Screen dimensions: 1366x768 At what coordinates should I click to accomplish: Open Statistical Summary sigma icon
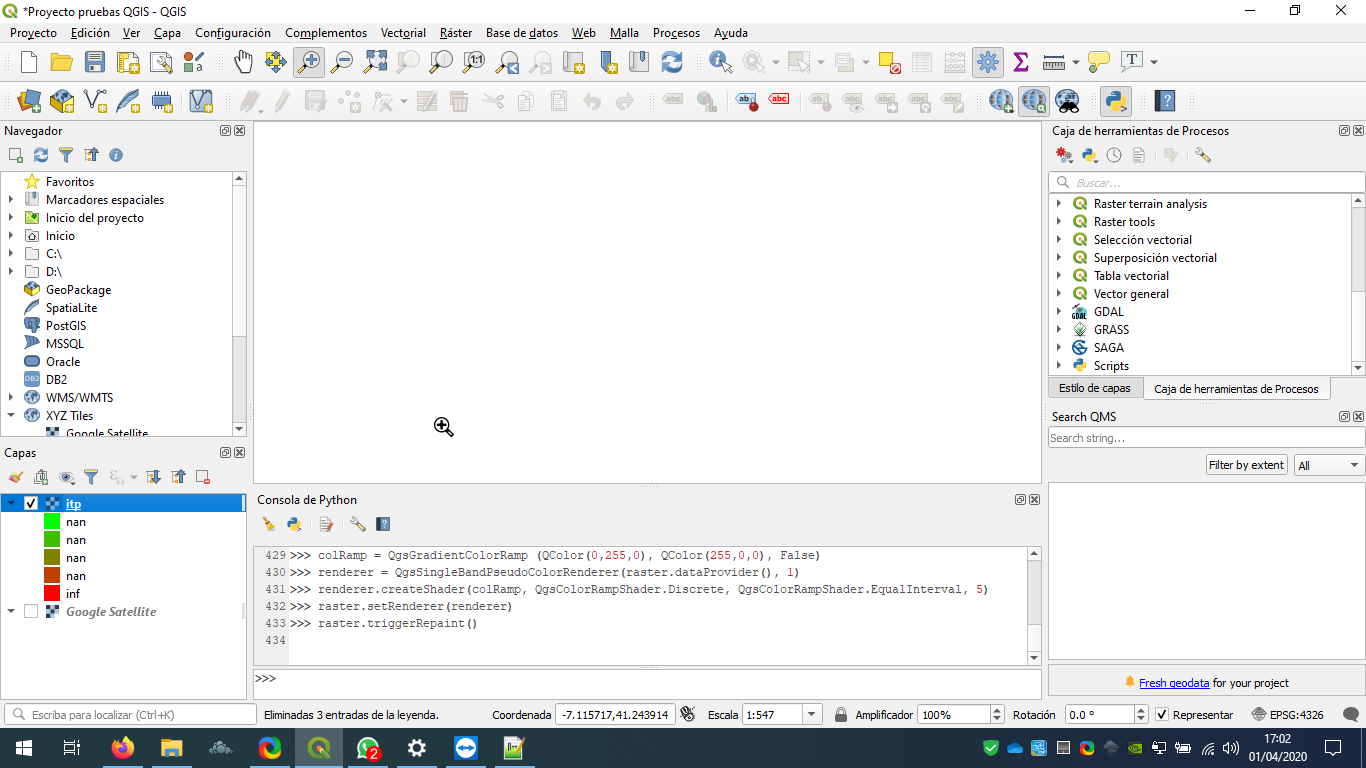[x=1021, y=62]
